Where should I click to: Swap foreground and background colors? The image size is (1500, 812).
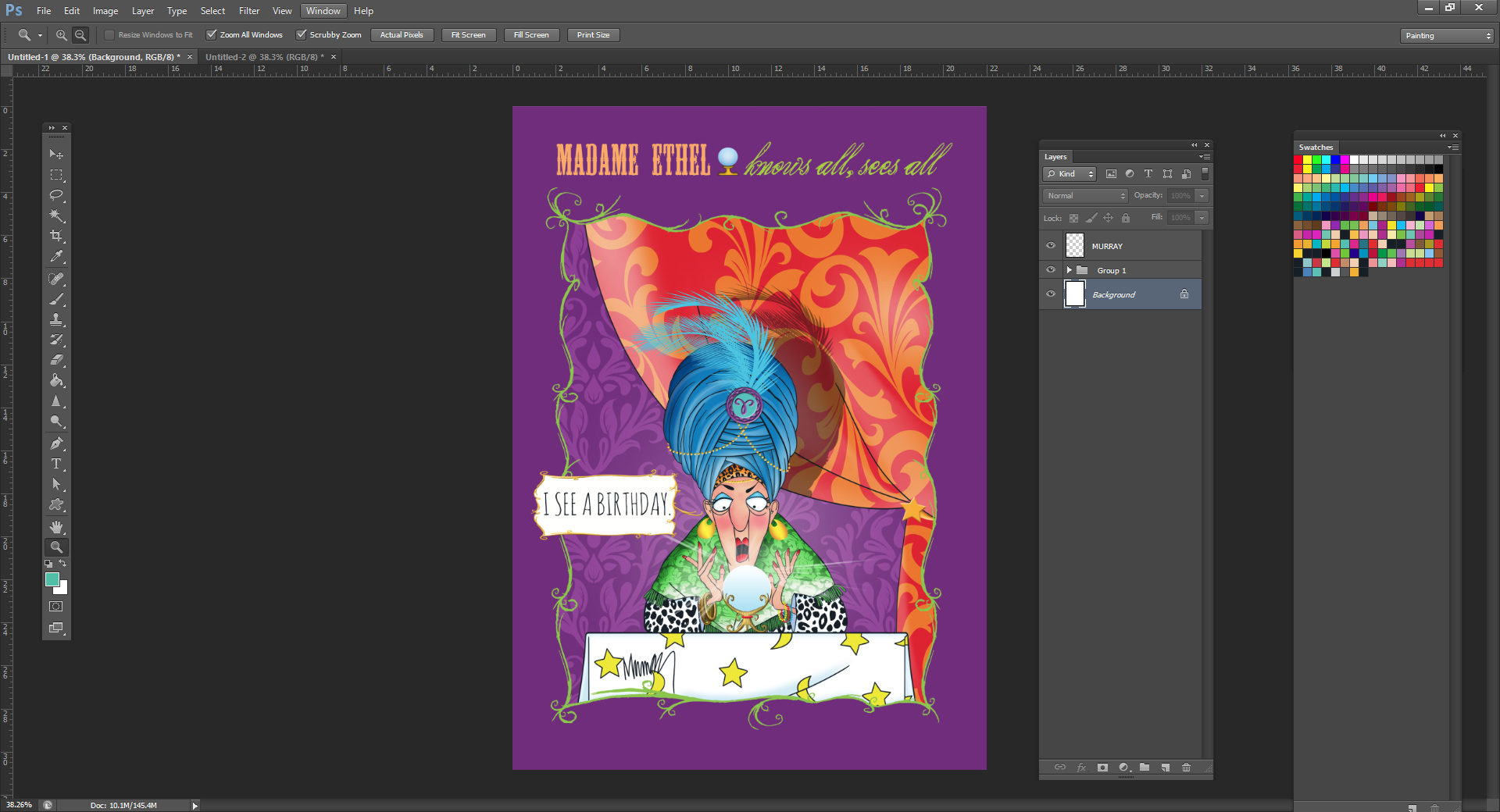tap(62, 563)
